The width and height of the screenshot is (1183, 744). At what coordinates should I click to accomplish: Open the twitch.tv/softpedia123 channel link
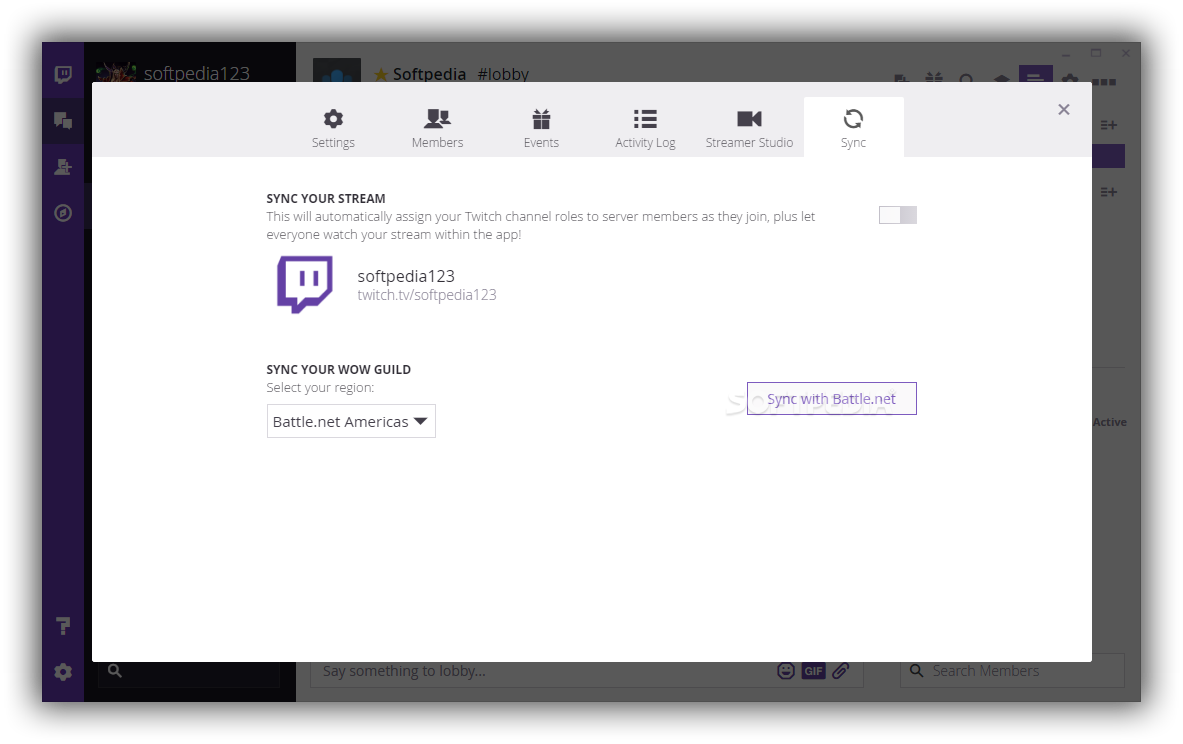click(427, 295)
